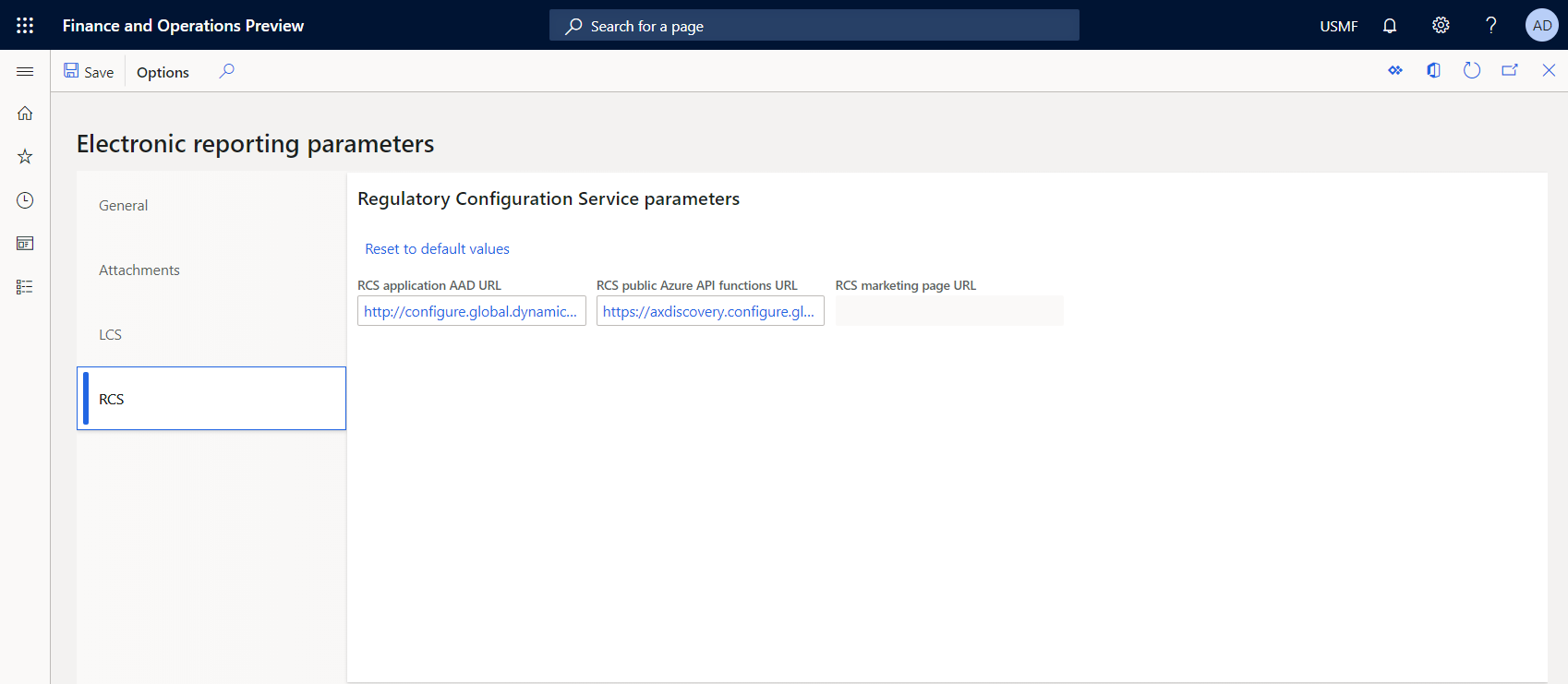Click Reset to default values link

click(x=437, y=248)
